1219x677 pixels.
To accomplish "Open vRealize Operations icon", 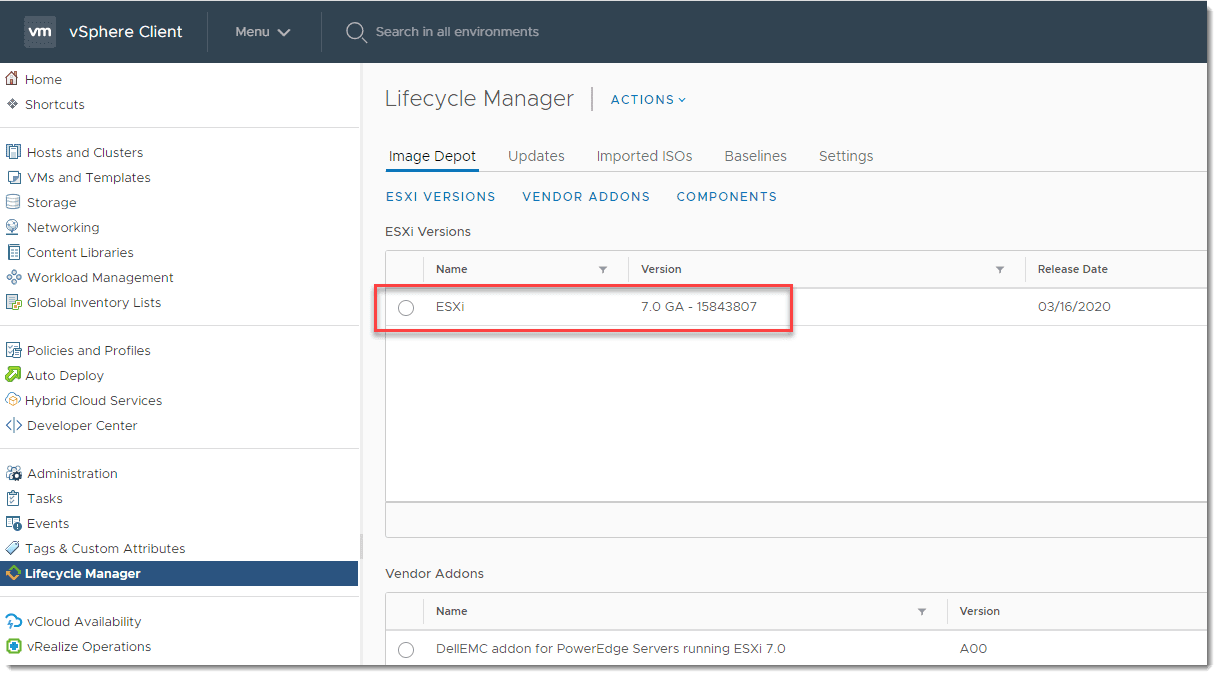I will 13,646.
